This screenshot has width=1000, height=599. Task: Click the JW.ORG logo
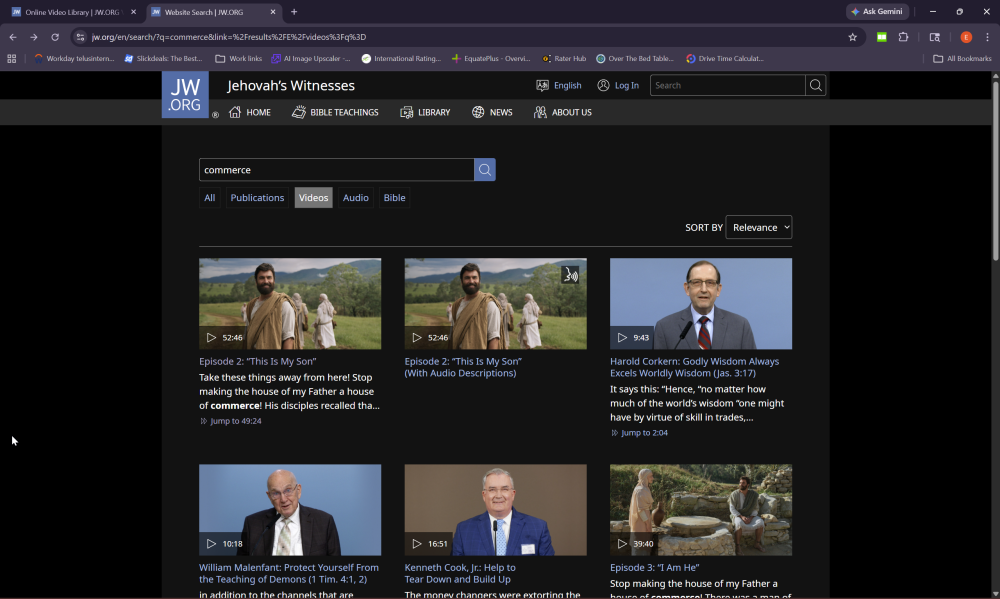coord(185,95)
